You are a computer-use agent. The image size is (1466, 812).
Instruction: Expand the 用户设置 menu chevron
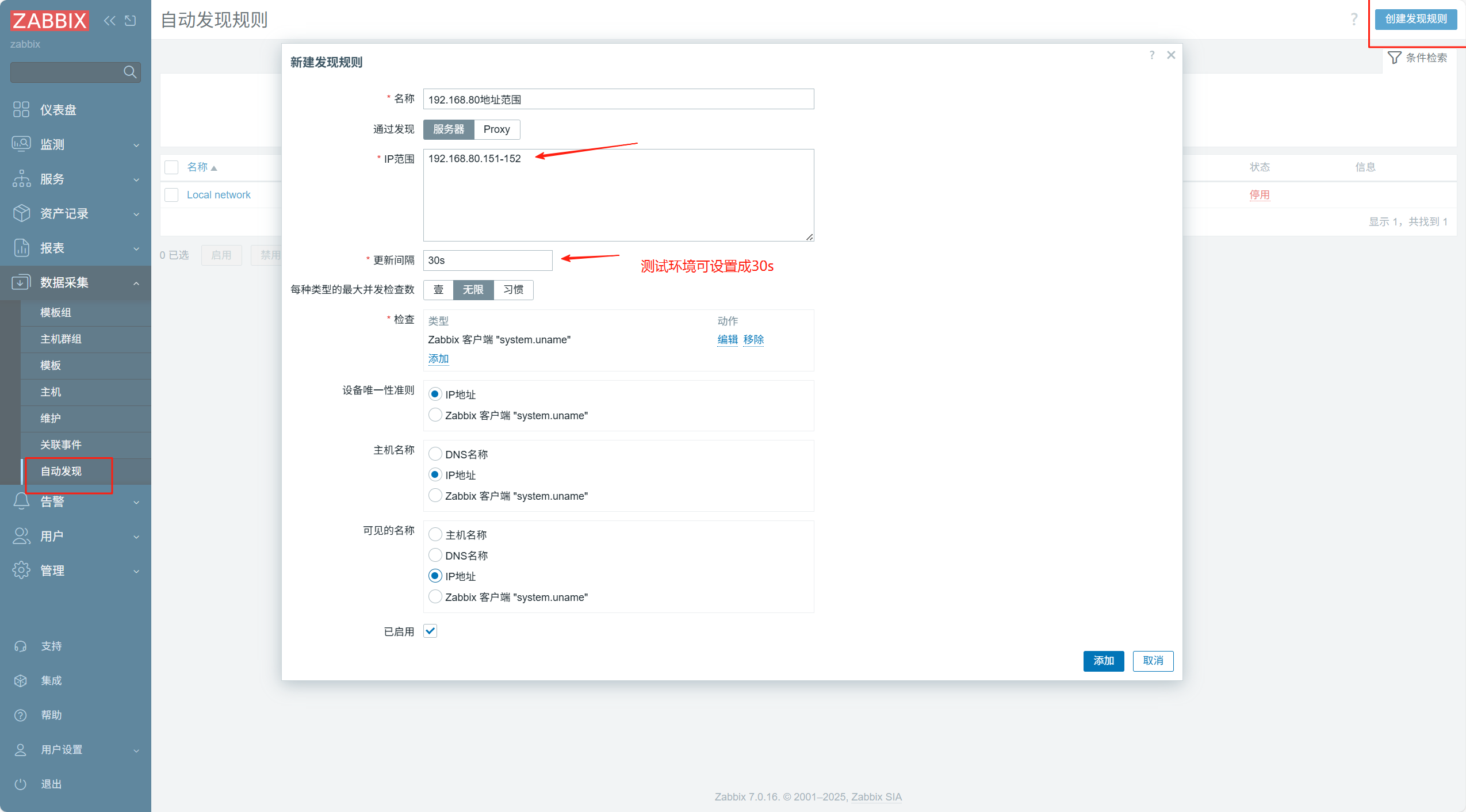(x=136, y=750)
